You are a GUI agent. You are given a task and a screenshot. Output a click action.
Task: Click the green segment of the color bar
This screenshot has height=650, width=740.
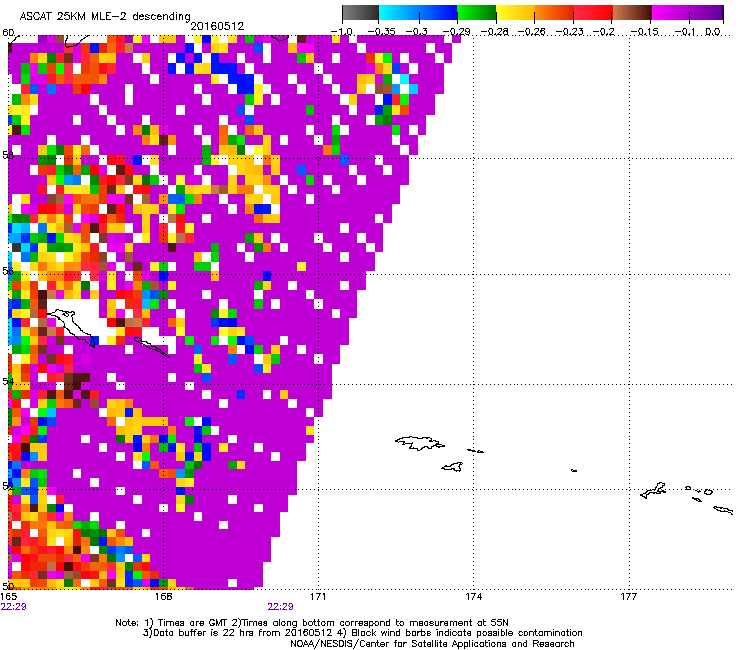[x=476, y=13]
